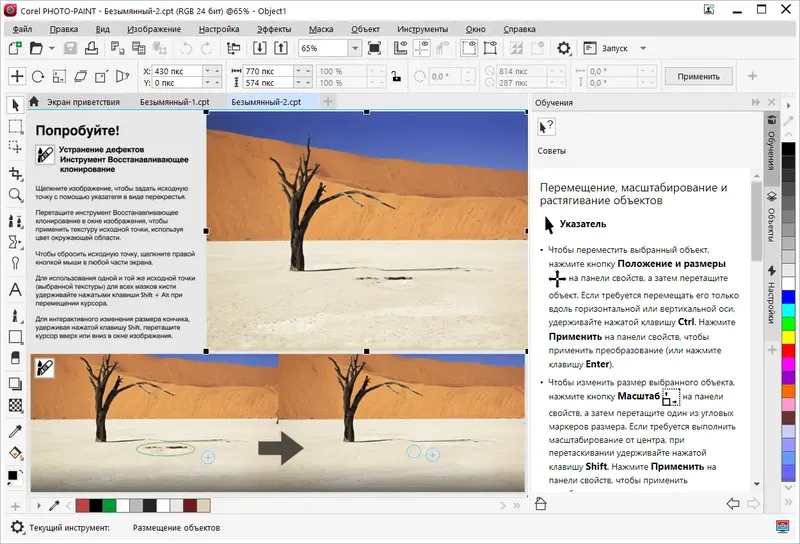Open the 65% zoom level dropdown

[355, 48]
